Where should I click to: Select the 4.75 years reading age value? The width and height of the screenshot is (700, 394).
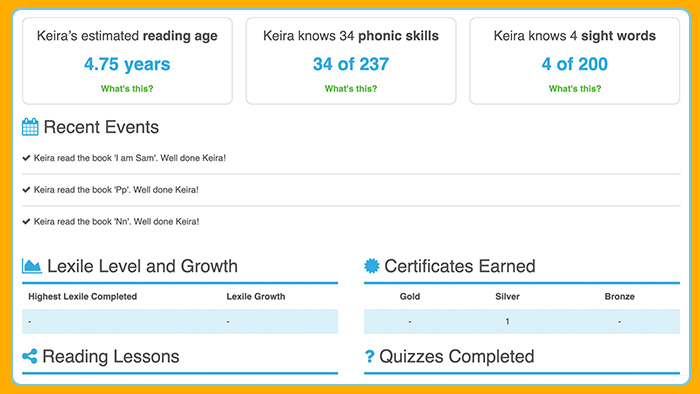coord(127,64)
